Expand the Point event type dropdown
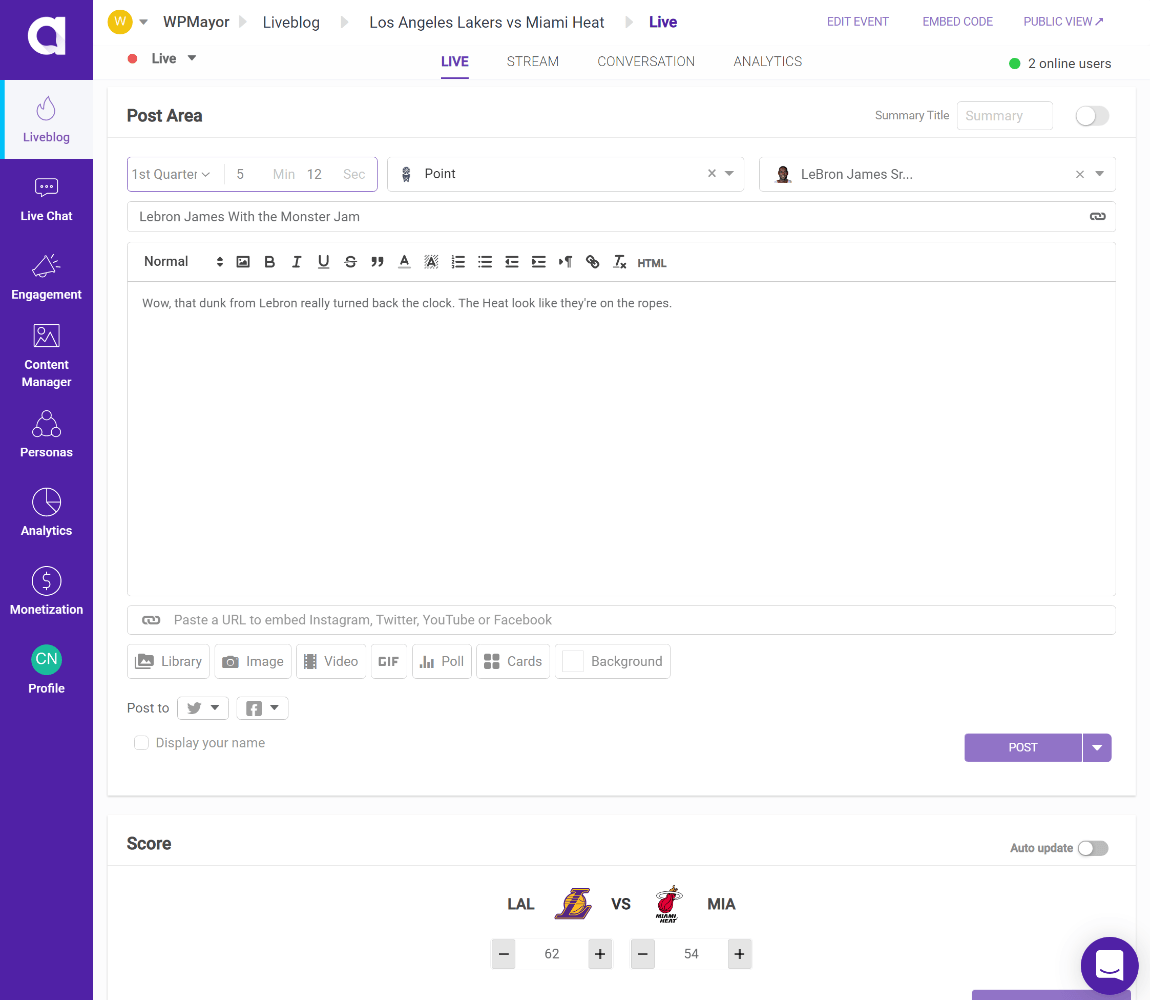 (x=729, y=174)
